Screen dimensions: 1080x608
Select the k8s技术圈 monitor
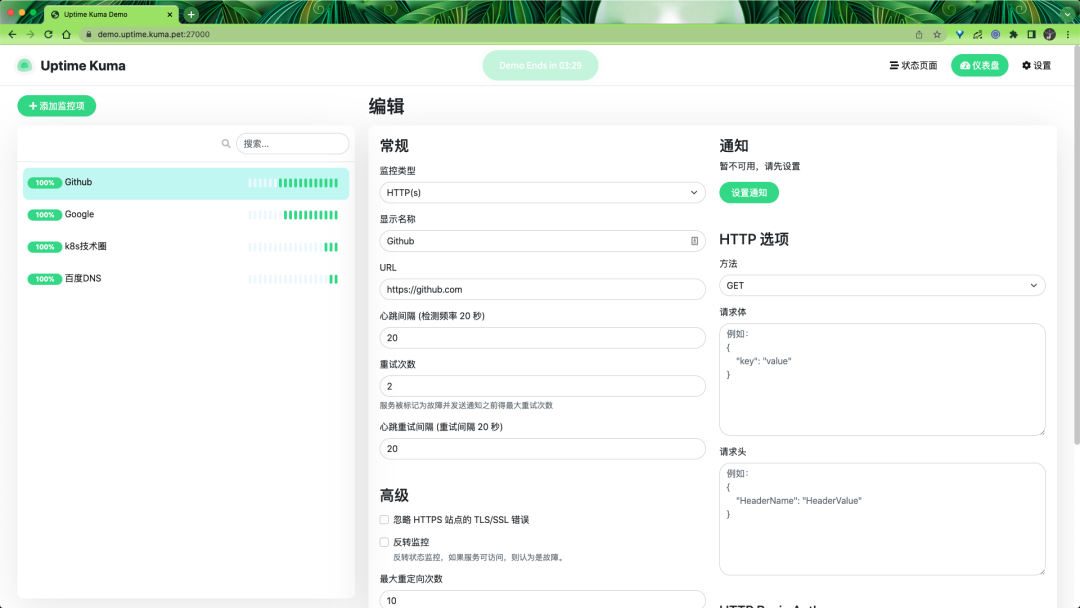coord(186,247)
